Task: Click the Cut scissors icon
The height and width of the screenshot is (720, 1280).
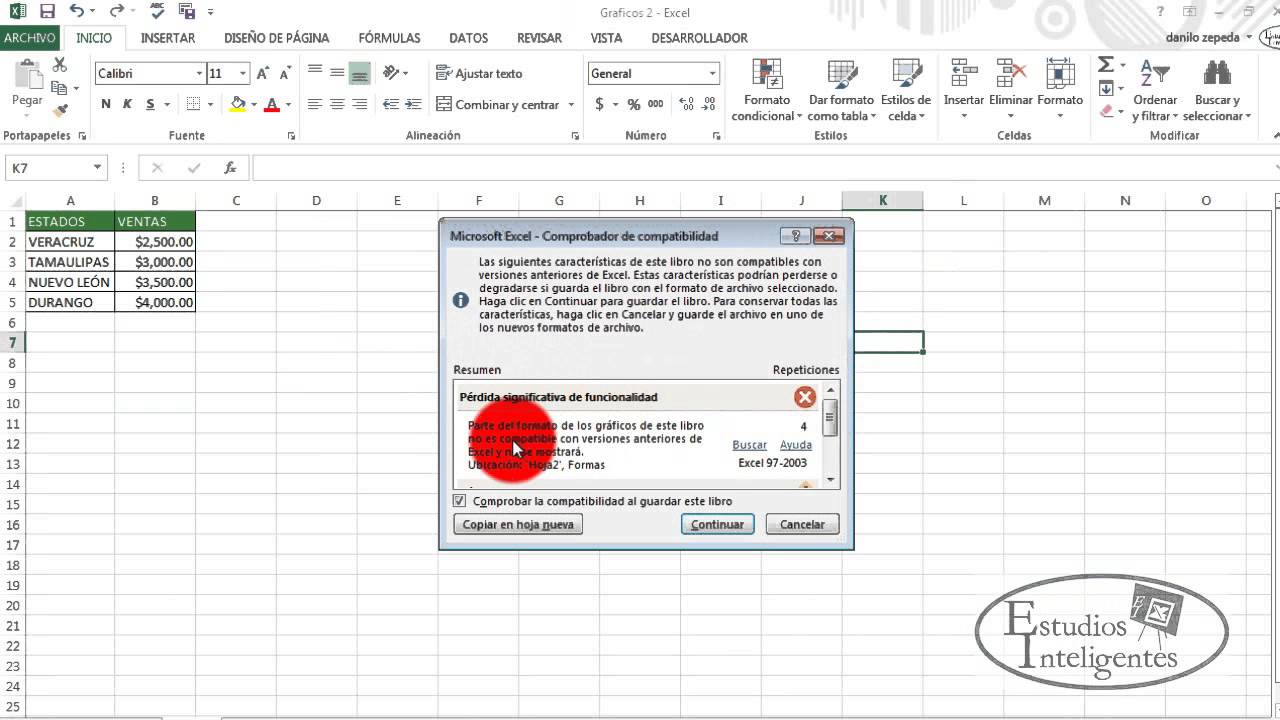Action: 60,65
